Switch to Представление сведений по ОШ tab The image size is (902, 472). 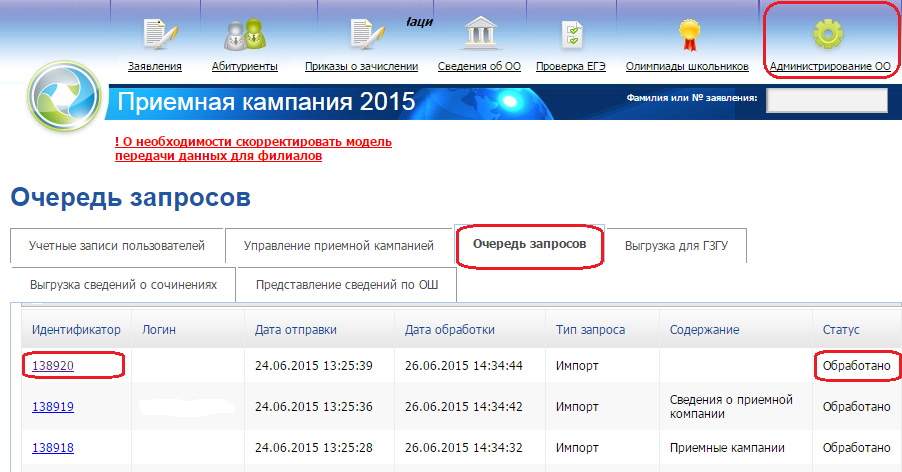click(x=347, y=285)
